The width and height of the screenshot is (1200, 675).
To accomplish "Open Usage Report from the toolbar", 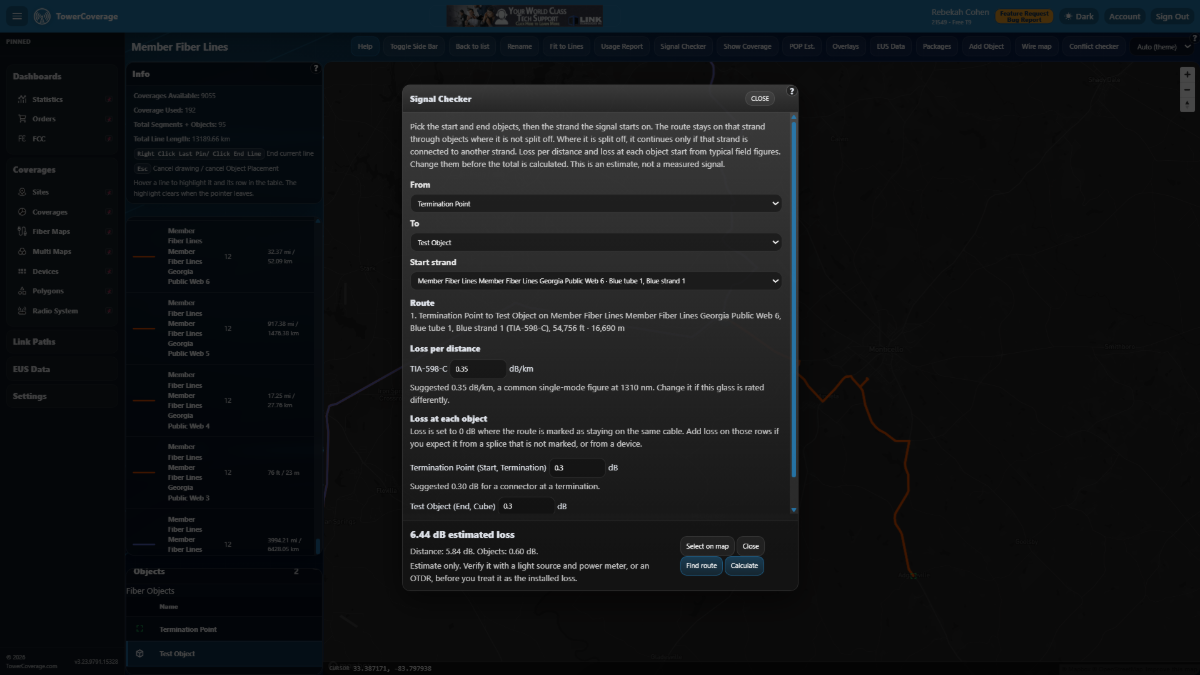I will tap(622, 46).
